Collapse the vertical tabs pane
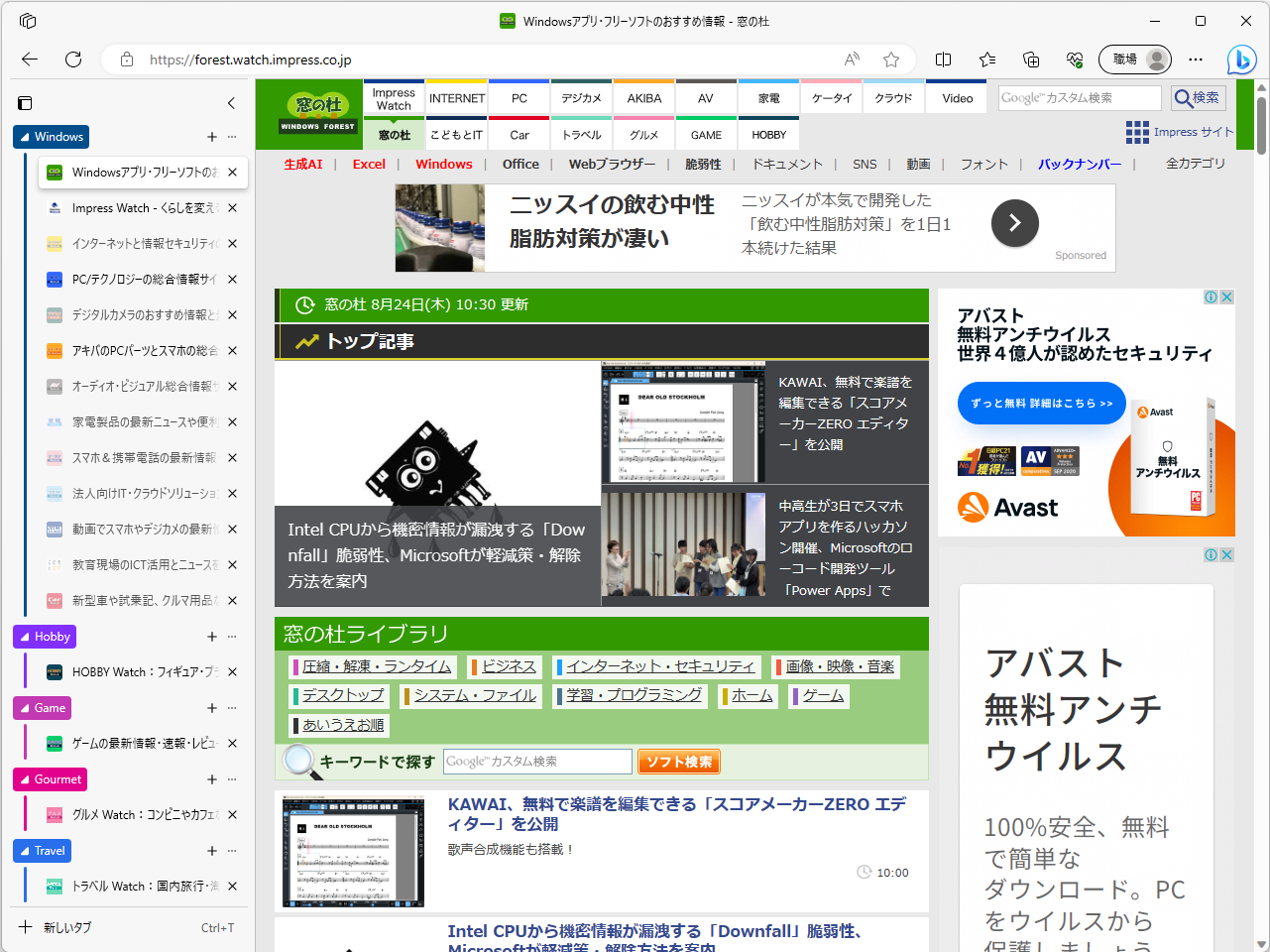 pos(231,103)
